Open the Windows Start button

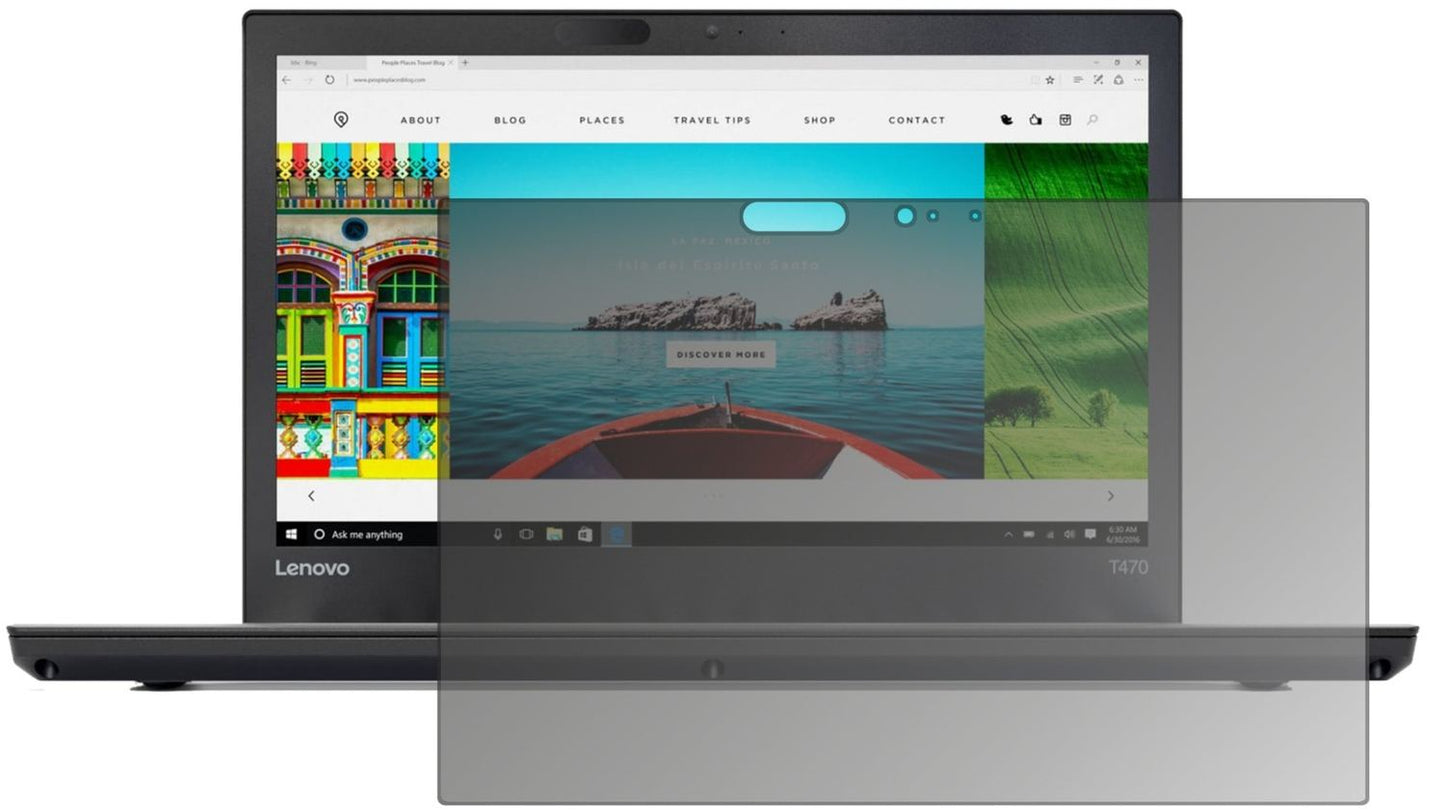[x=293, y=534]
